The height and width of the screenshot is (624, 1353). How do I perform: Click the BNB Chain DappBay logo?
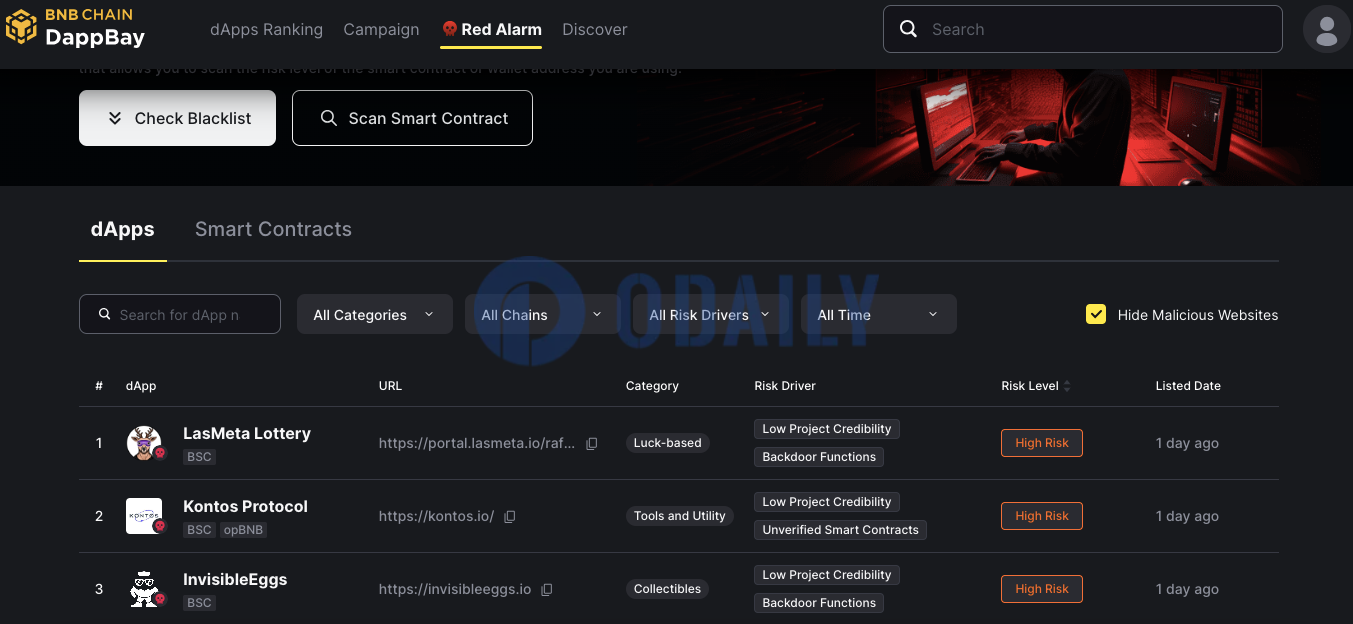[75, 28]
